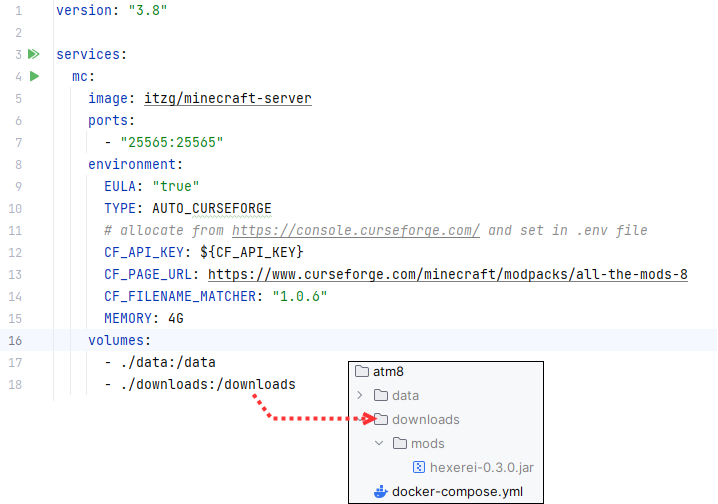Click the jar file icon for hexerei-0.3.0.jar

(419, 467)
